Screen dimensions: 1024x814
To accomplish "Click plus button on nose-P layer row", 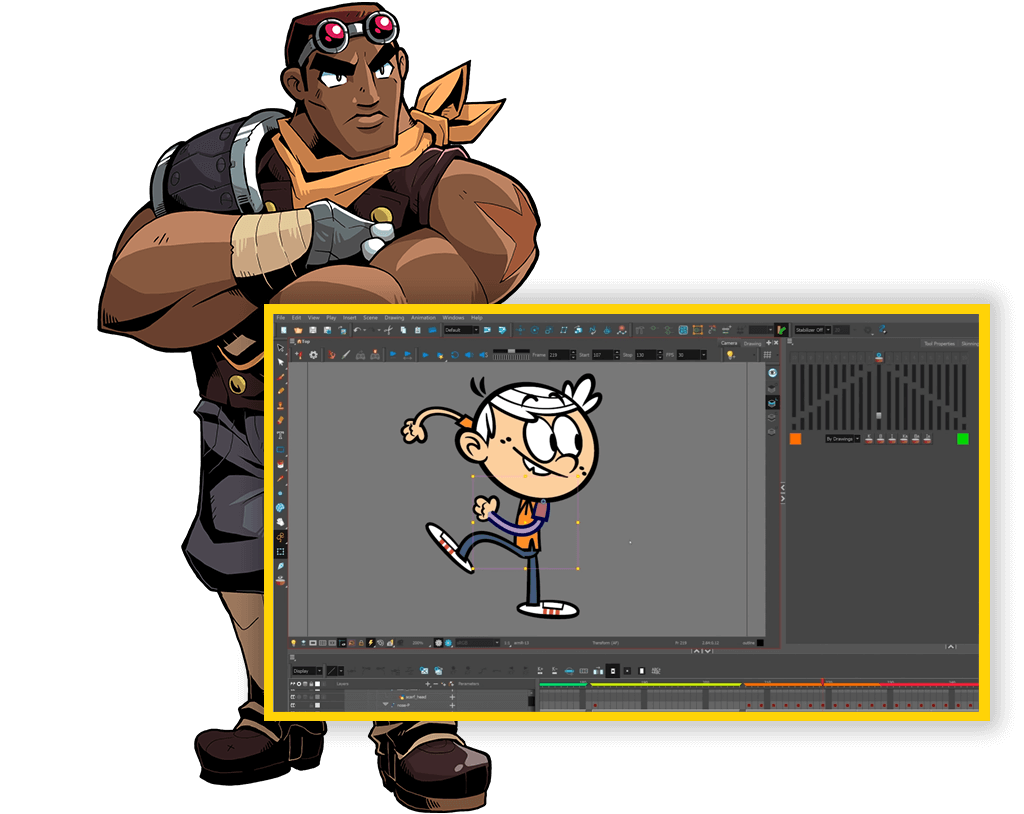I will [452, 706].
